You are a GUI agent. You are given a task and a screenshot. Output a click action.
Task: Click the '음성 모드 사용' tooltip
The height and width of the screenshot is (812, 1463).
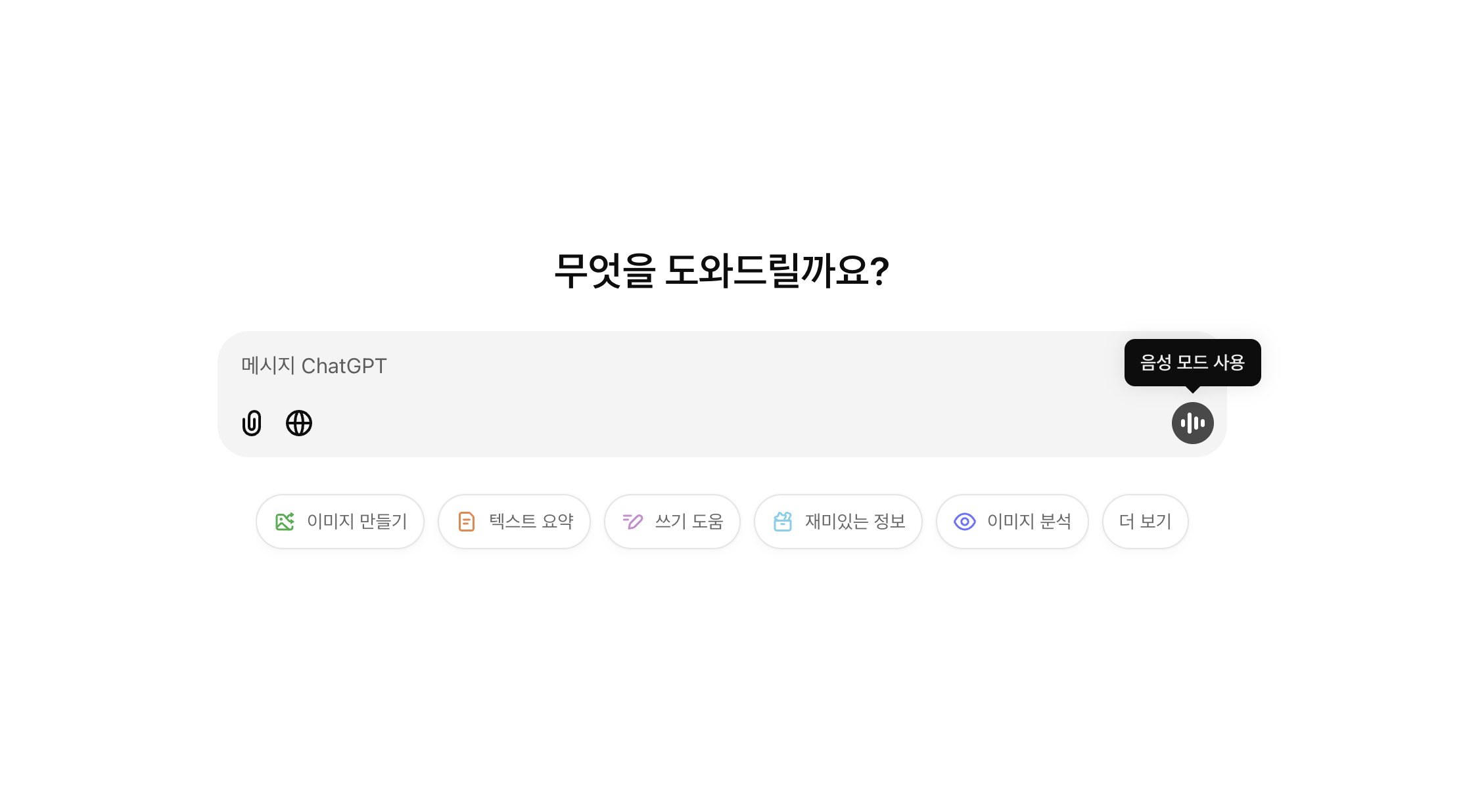(1192, 362)
